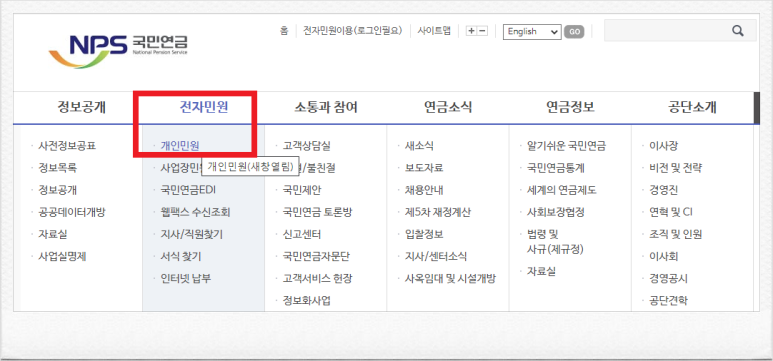Open 연금소식 main menu

click(448, 107)
